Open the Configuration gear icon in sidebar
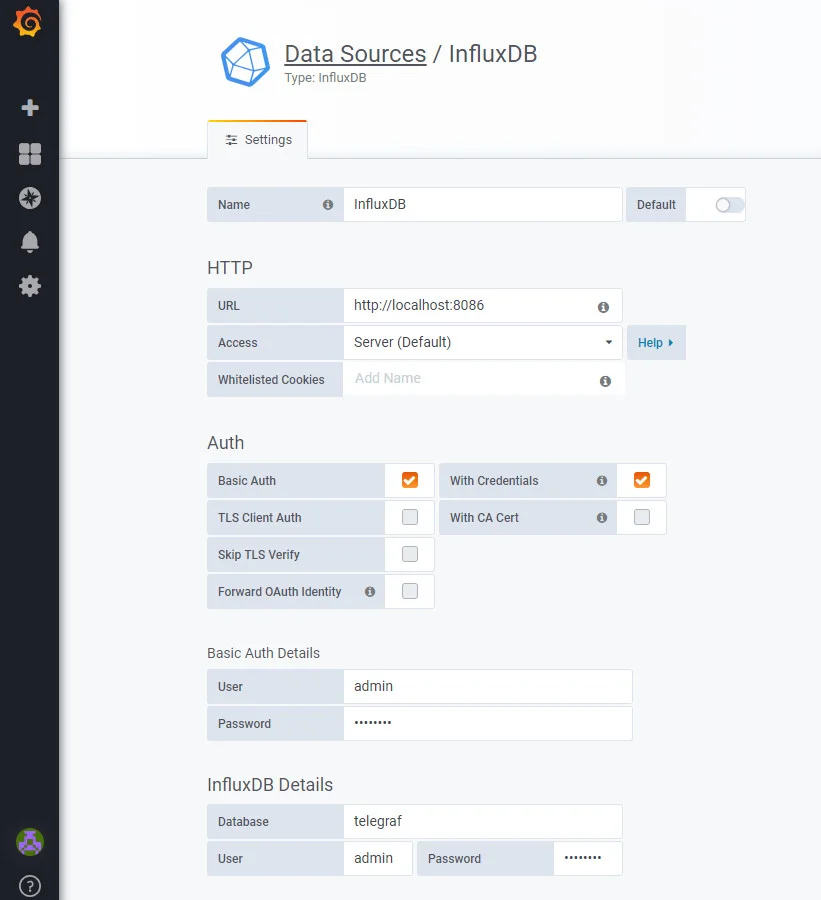 point(30,286)
